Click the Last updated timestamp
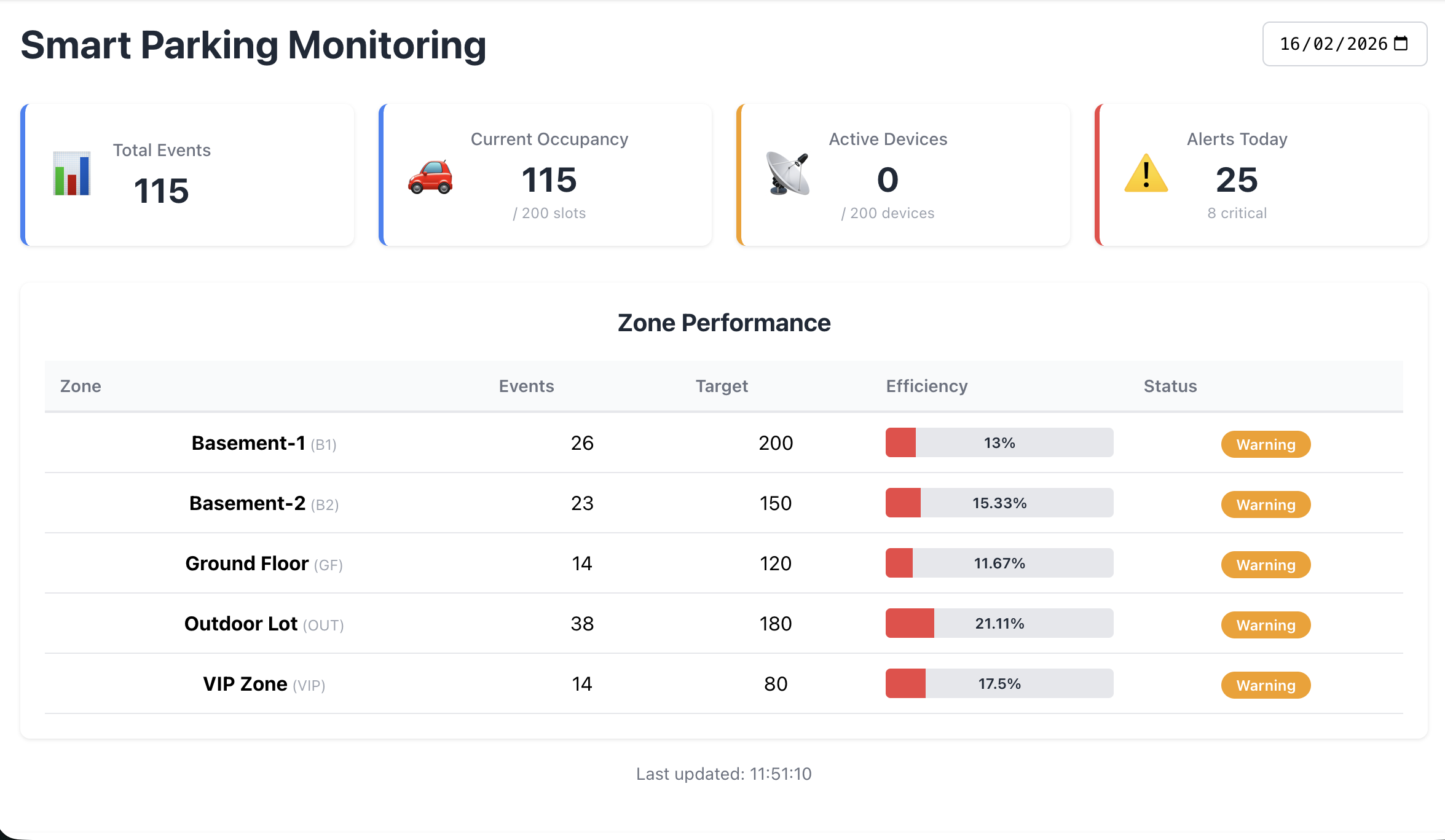The image size is (1445, 840). coord(724,774)
